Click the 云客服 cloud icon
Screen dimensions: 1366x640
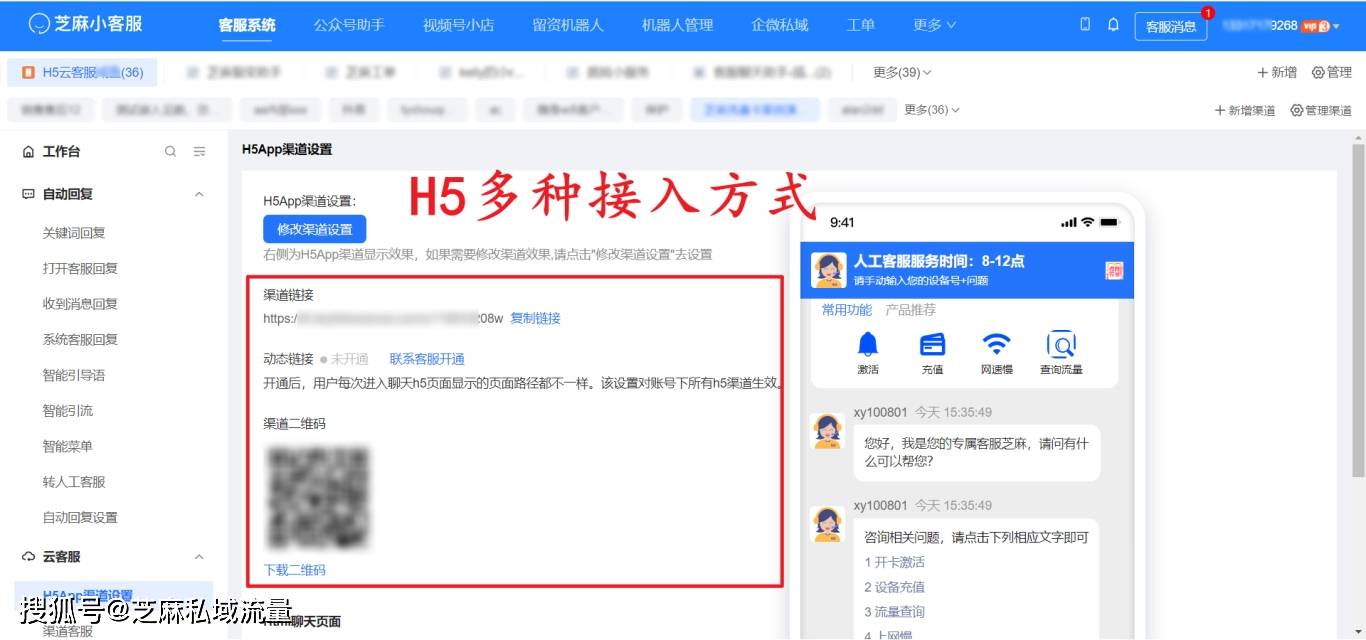(28, 557)
